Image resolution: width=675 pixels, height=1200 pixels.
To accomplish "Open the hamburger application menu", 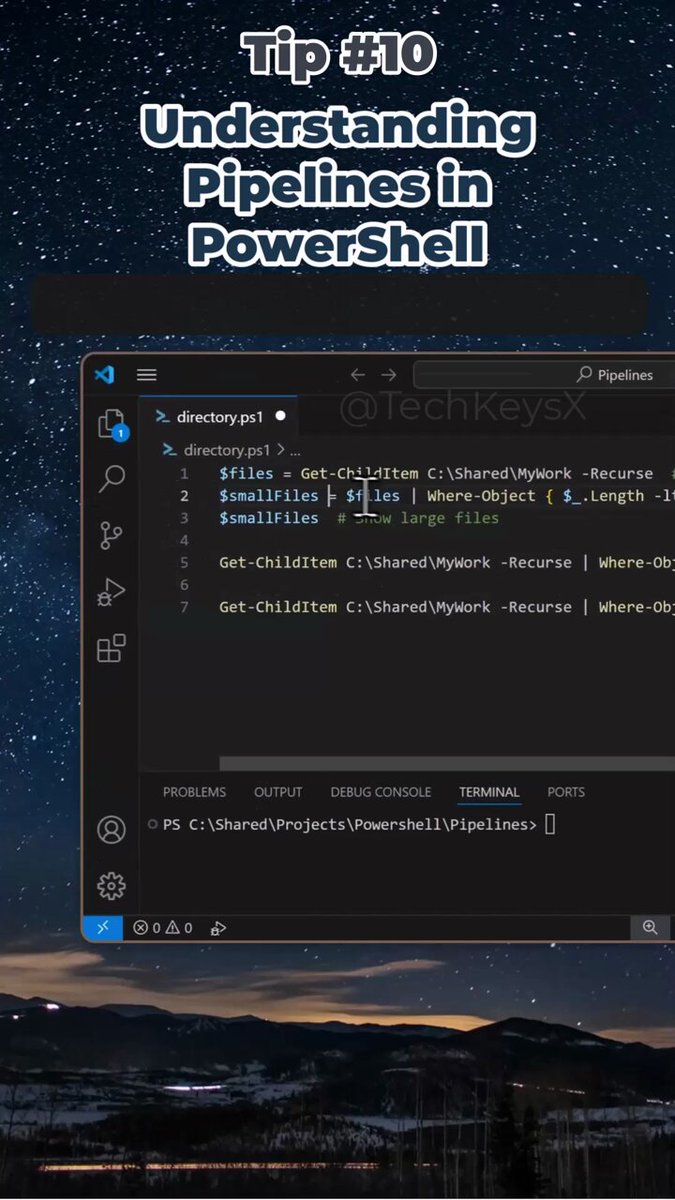I will [x=147, y=375].
